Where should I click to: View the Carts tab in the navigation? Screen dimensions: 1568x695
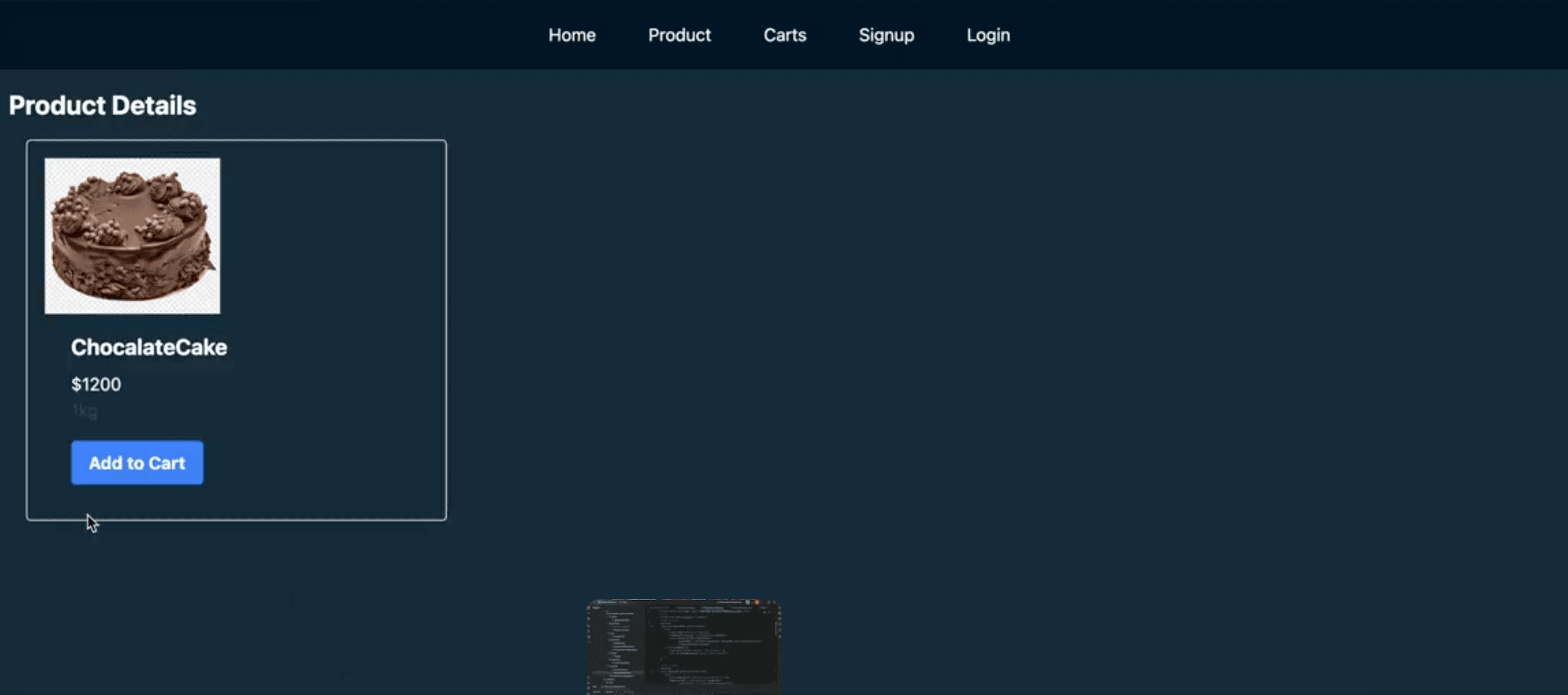(785, 35)
